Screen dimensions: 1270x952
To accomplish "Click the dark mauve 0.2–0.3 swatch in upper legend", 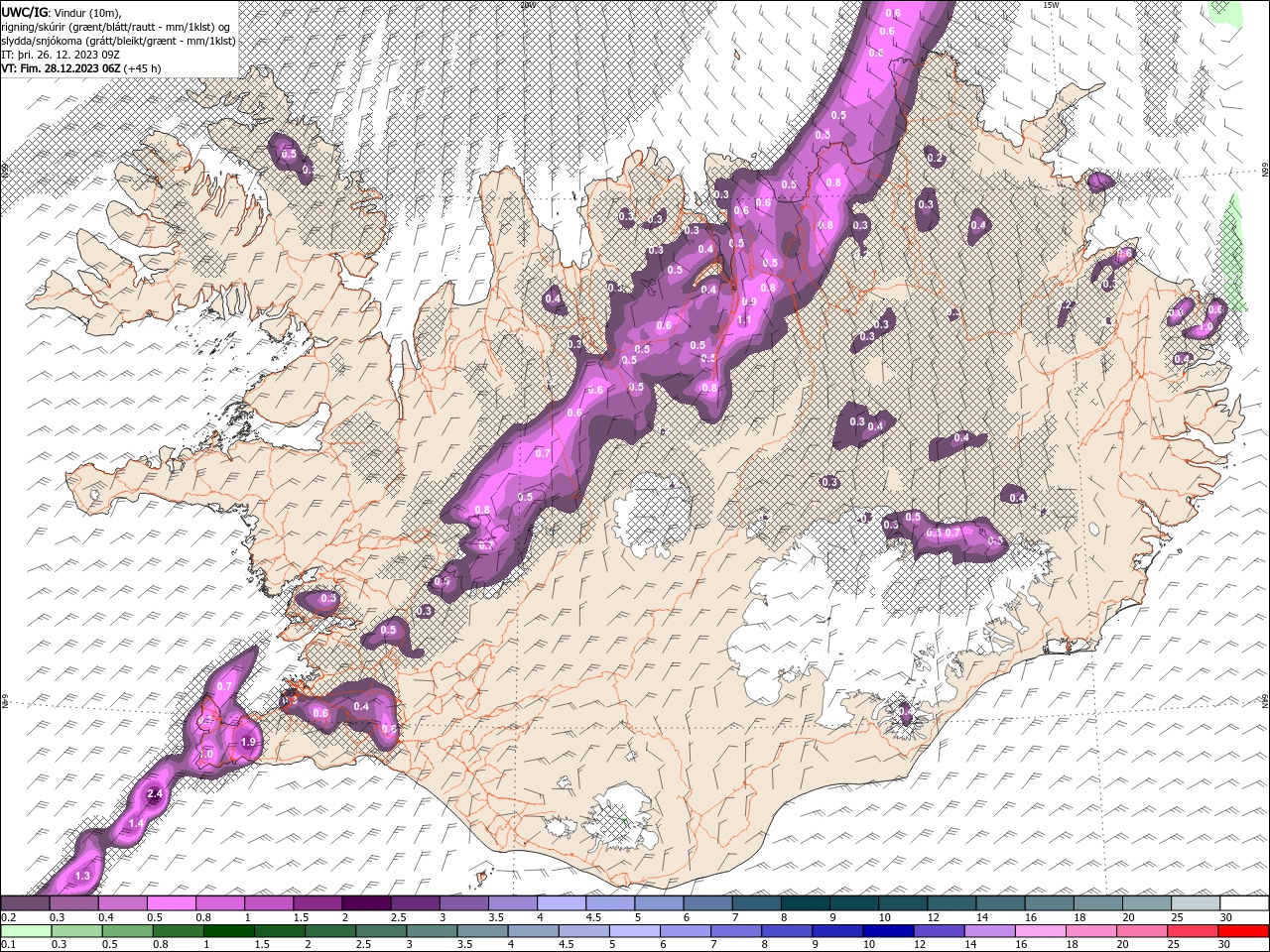I will tap(25, 902).
